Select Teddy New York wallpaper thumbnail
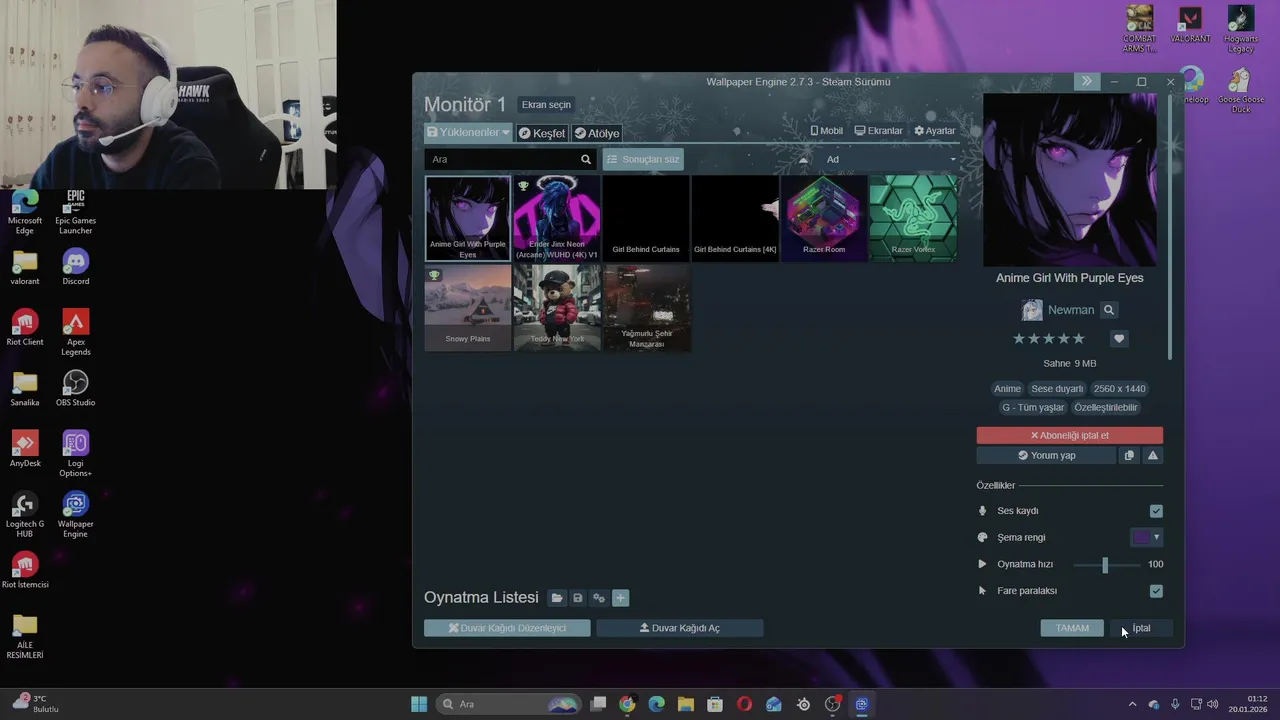 557,308
